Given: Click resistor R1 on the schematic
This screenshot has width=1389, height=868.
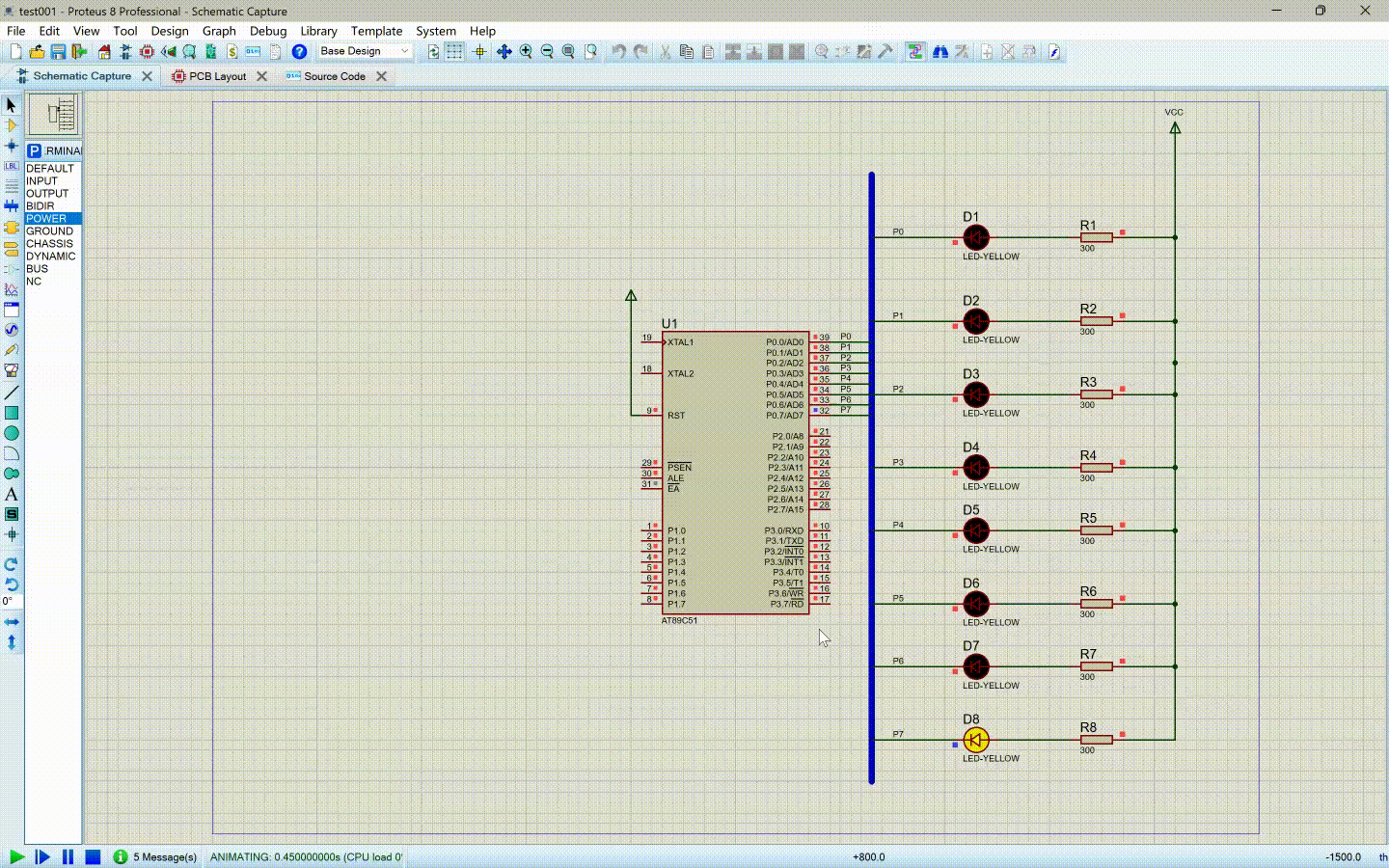Looking at the screenshot, I should (x=1096, y=237).
